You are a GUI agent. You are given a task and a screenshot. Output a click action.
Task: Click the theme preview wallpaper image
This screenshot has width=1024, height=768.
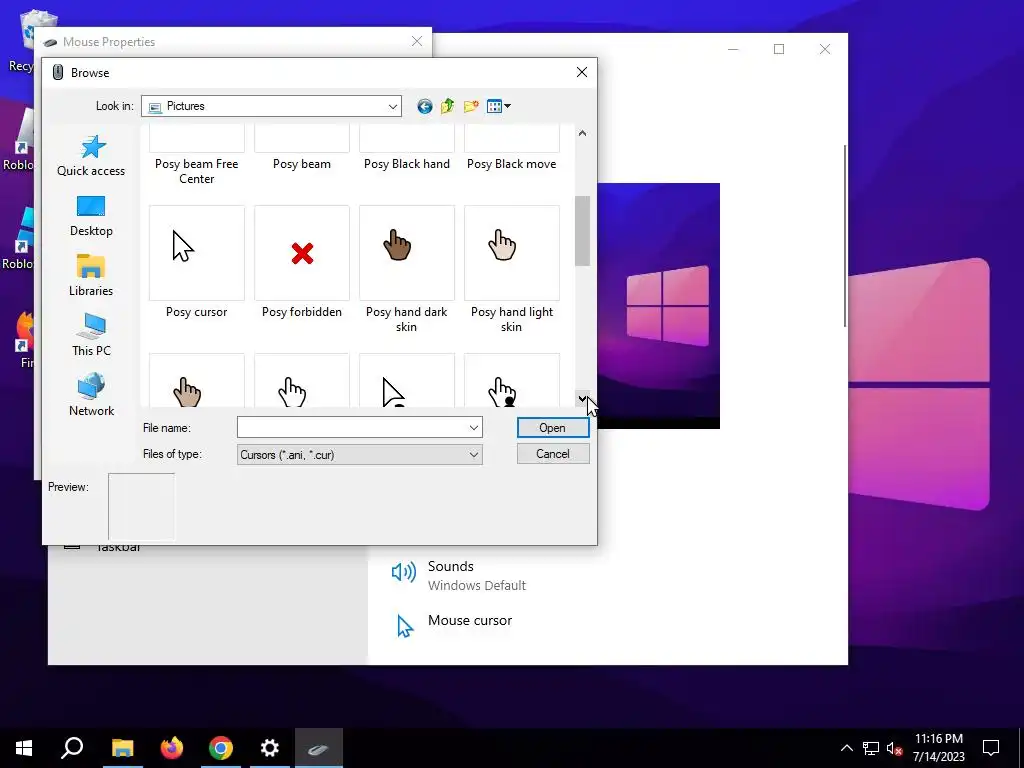(x=658, y=306)
